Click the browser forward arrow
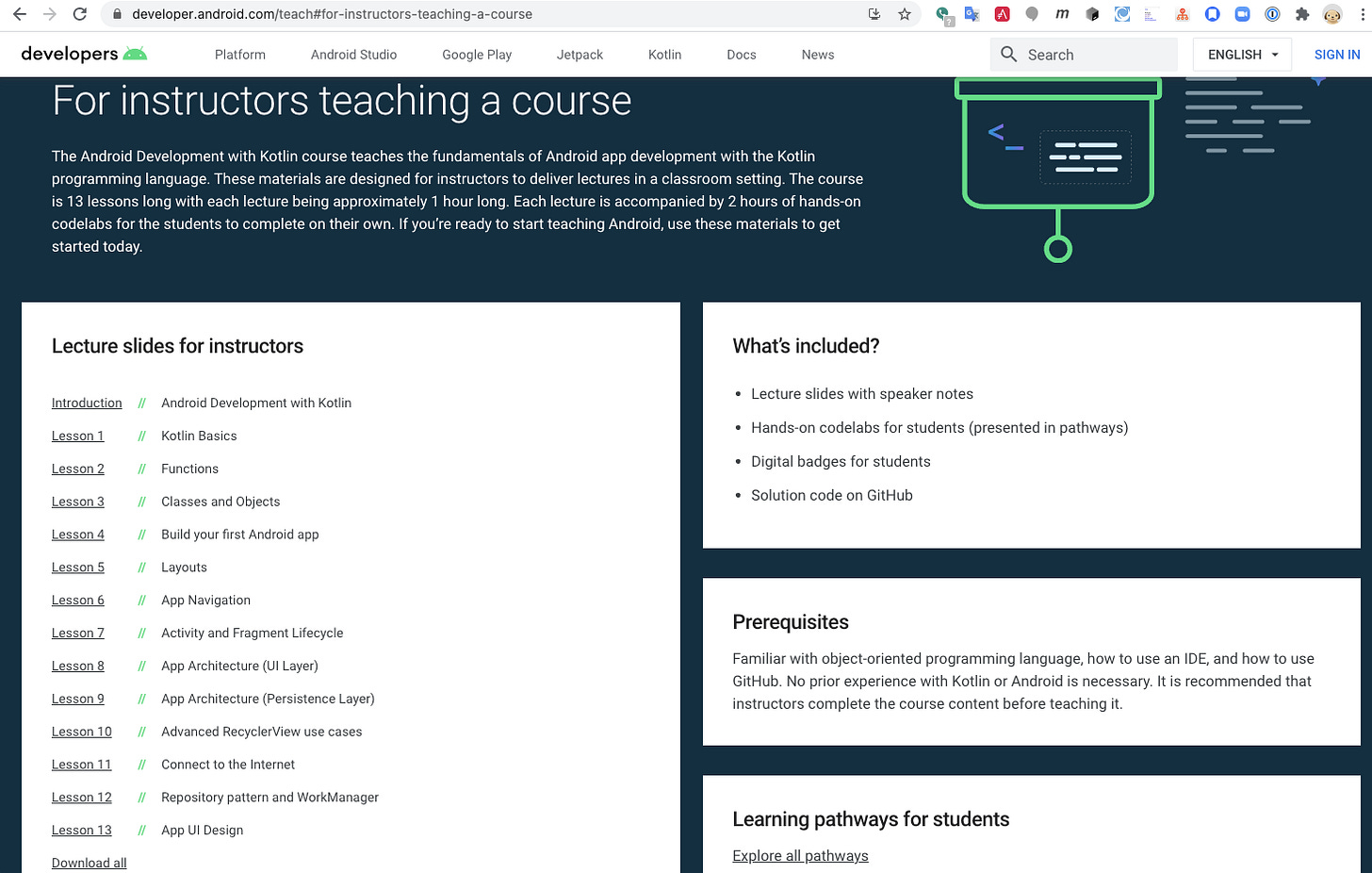1372x873 pixels. point(50,14)
